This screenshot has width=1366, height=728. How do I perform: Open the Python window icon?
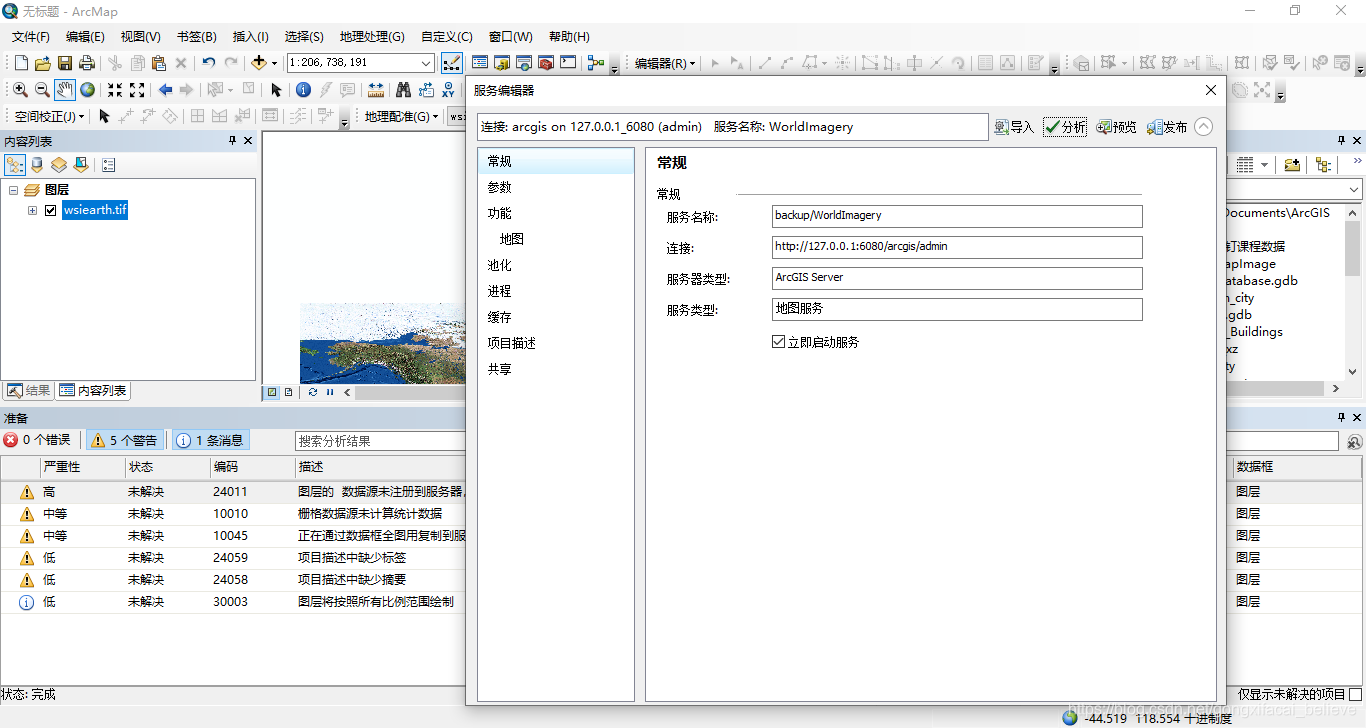point(567,63)
